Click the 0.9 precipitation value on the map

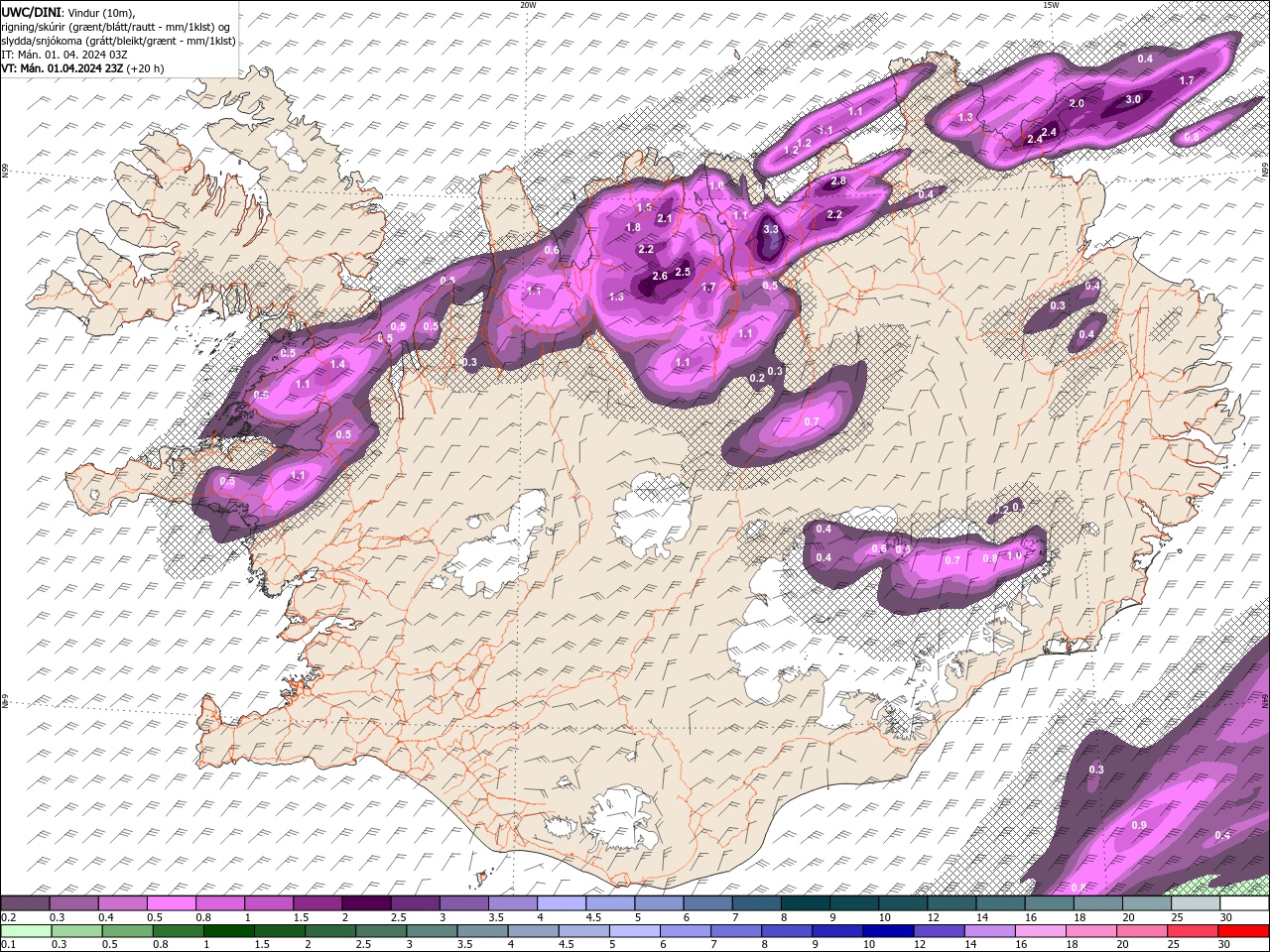pos(1139,825)
